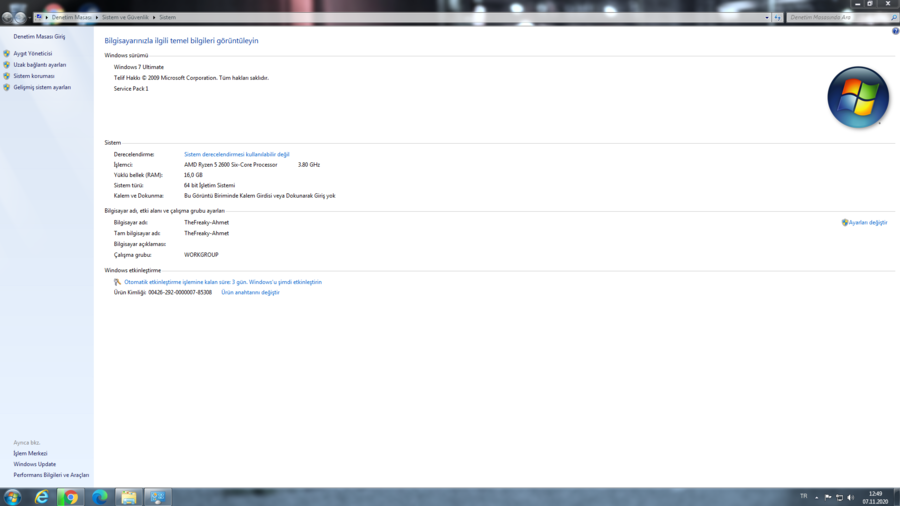Expand arrow before Denetim Masası breadcrumb
This screenshot has width=900, height=506.
(47, 17)
